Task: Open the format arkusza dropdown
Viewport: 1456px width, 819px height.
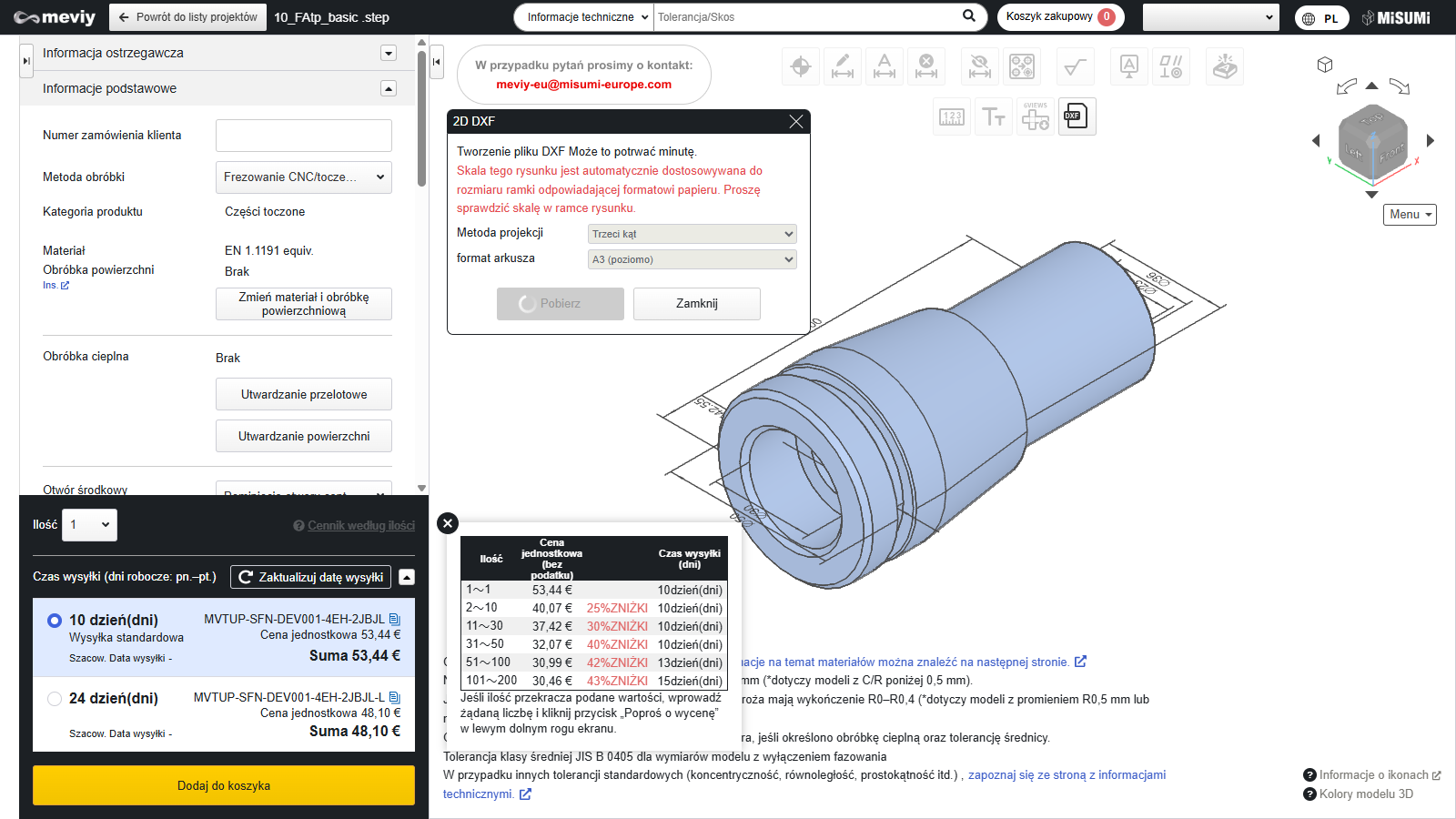Action: (x=692, y=259)
